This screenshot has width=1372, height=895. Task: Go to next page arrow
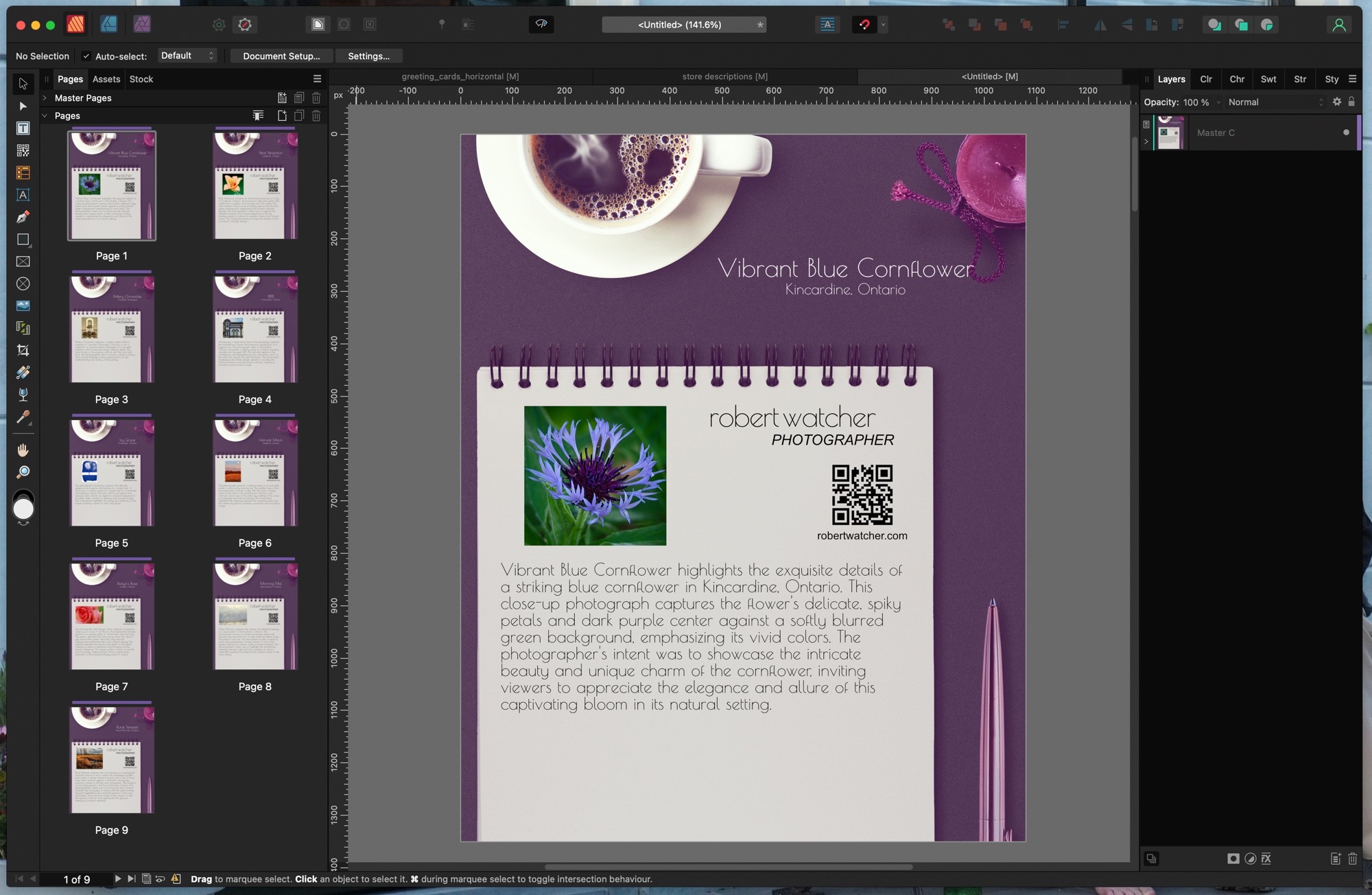click(x=117, y=879)
